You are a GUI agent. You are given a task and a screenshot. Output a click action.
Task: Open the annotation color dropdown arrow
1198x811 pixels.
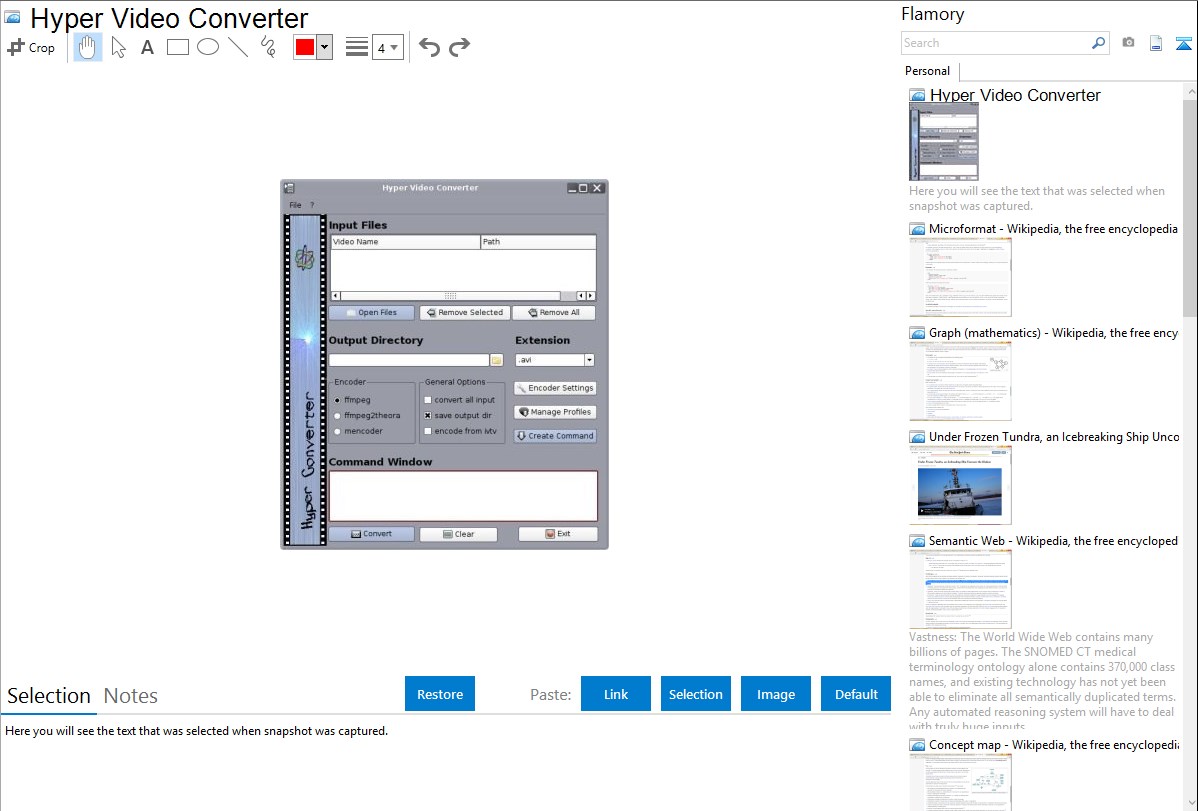(x=325, y=47)
